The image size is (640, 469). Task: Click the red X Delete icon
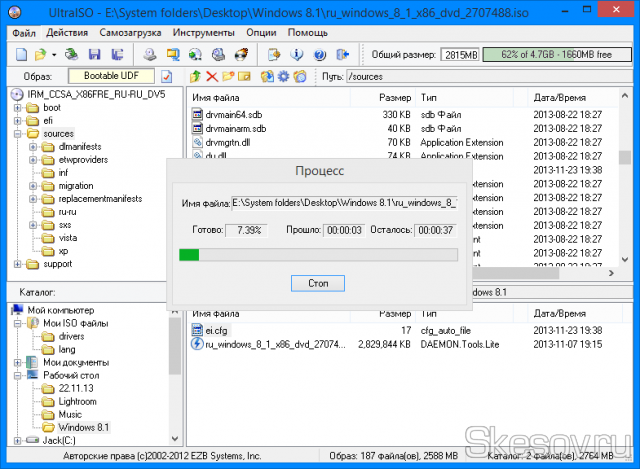click(211, 76)
